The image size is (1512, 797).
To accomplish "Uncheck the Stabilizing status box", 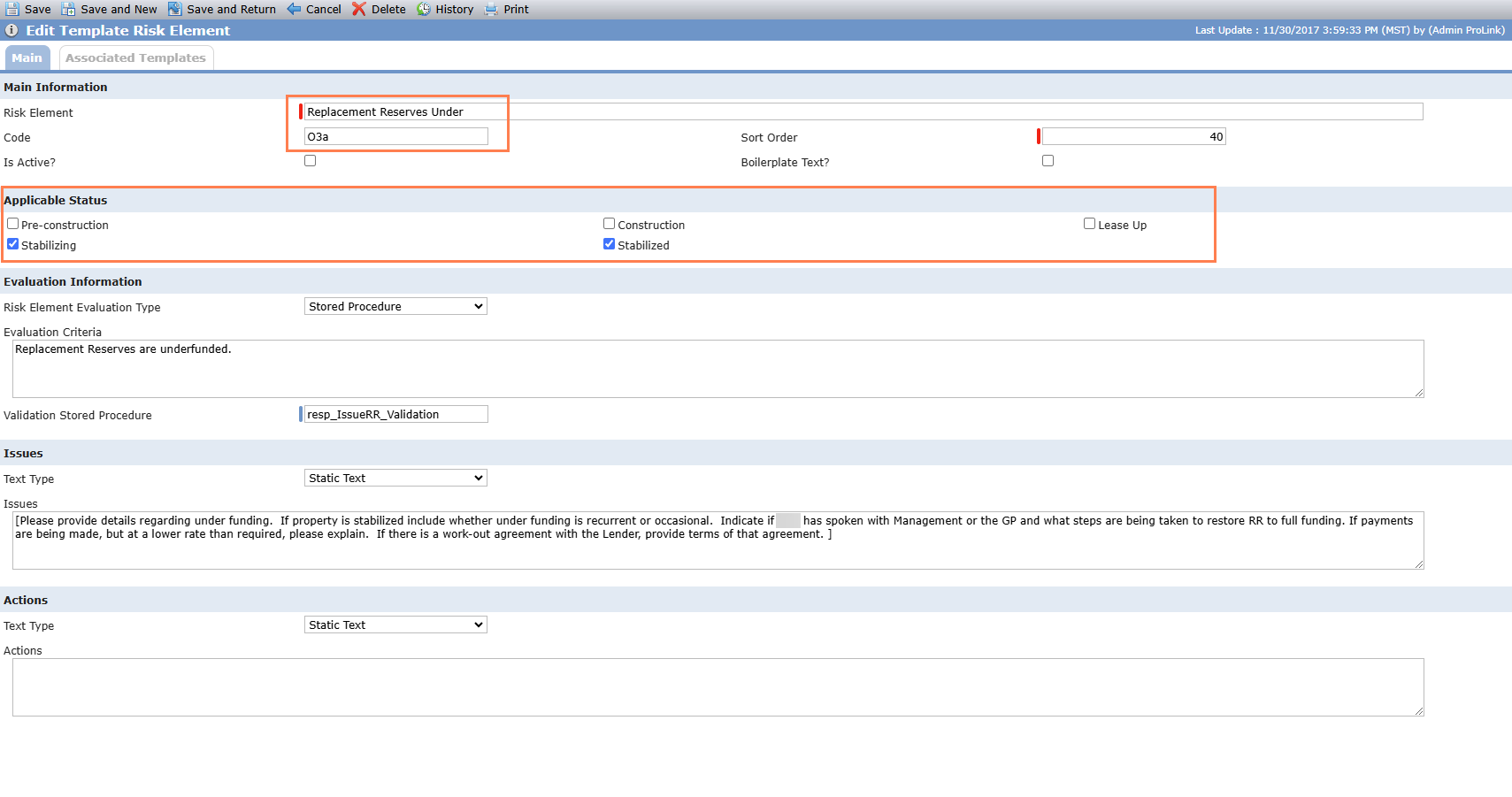I will tap(12, 244).
